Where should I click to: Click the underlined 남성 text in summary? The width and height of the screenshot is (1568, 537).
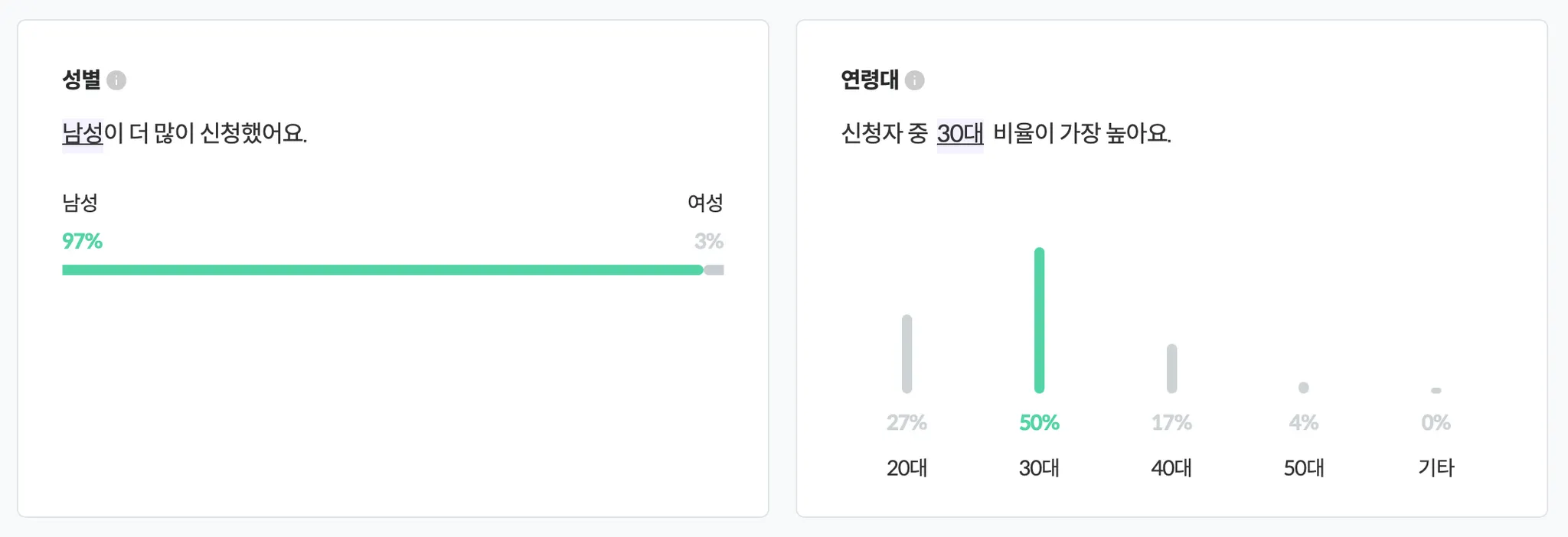click(x=82, y=134)
